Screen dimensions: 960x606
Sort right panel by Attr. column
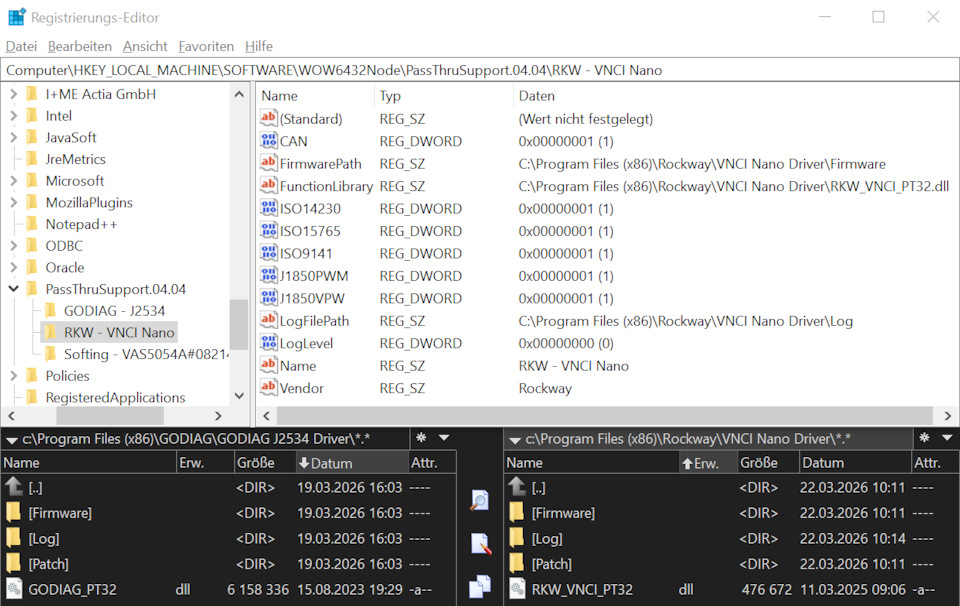(935, 463)
